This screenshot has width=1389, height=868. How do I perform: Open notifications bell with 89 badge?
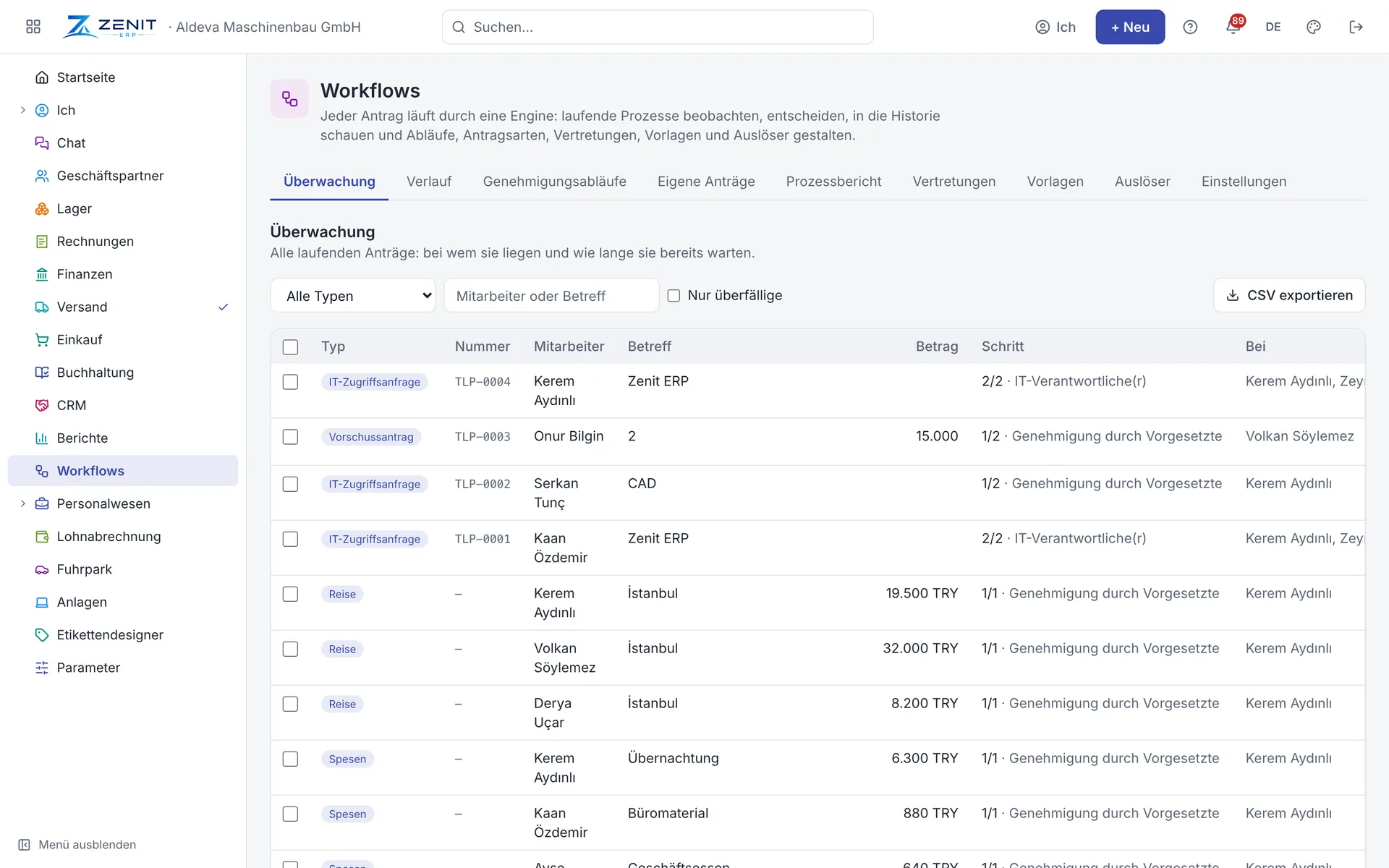click(1233, 26)
